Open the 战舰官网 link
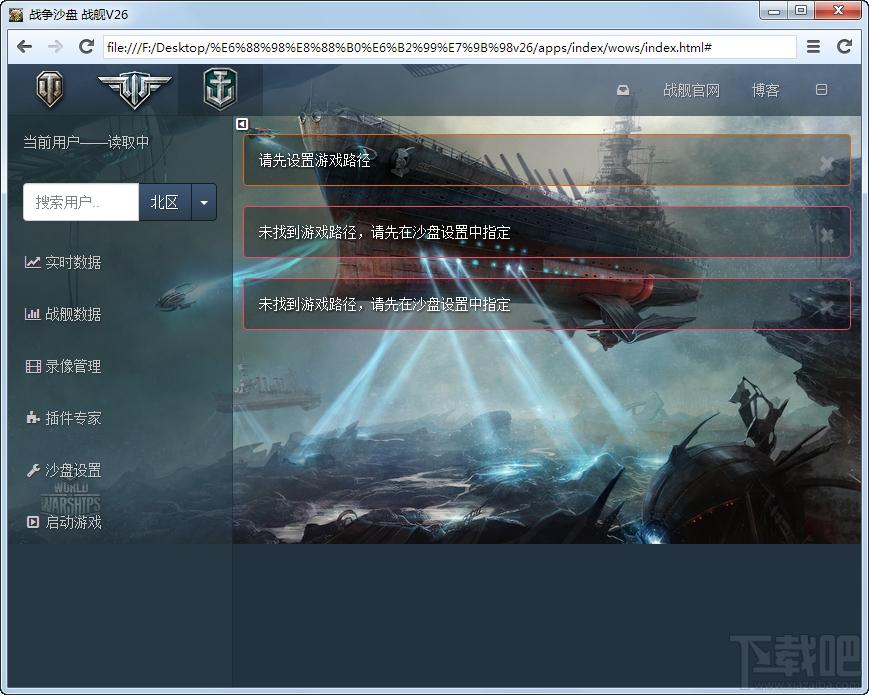The width and height of the screenshot is (869, 695). pyautogui.click(x=691, y=90)
